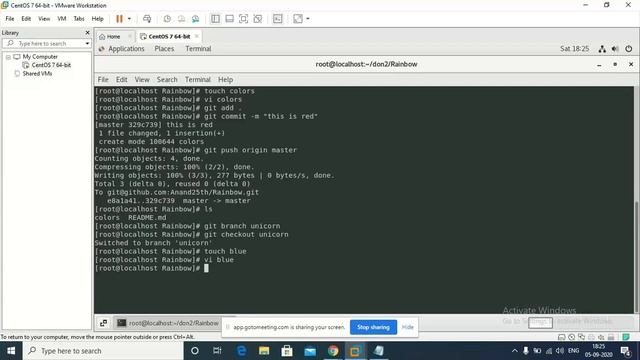The image size is (640, 360).
Task: Open Windows notification center
Action: (625, 351)
